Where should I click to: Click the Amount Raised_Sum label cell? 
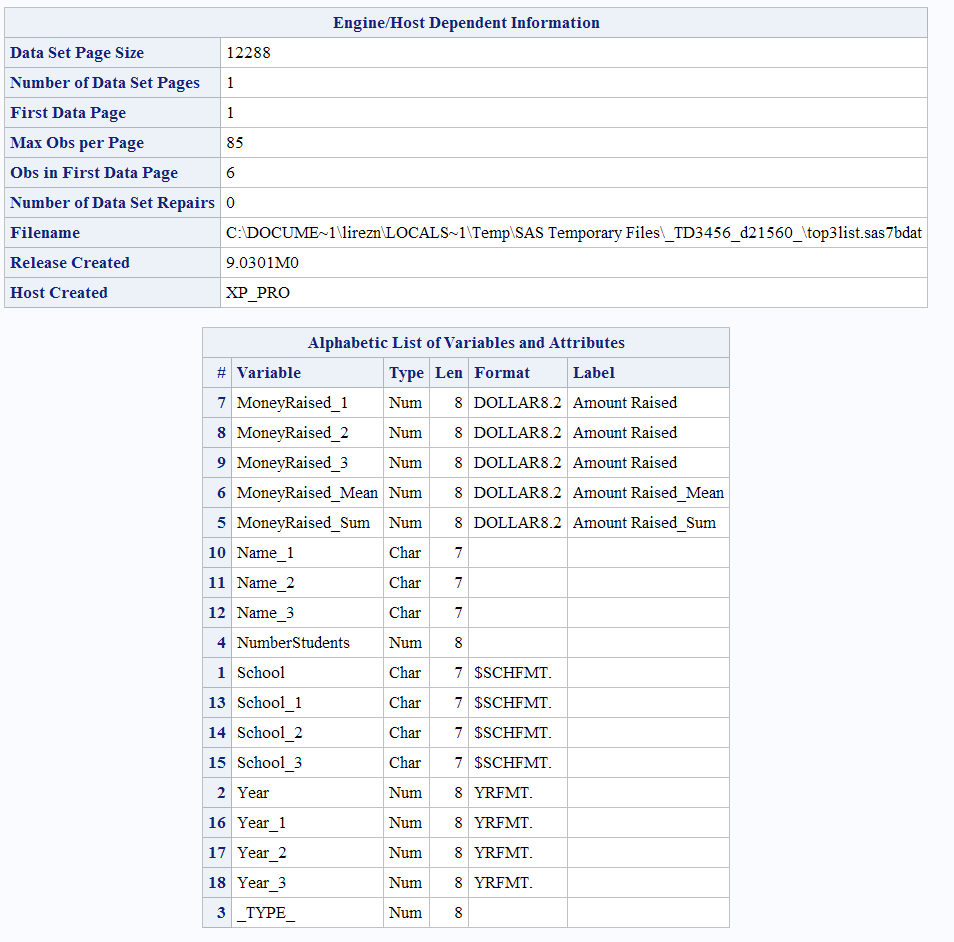(x=644, y=523)
